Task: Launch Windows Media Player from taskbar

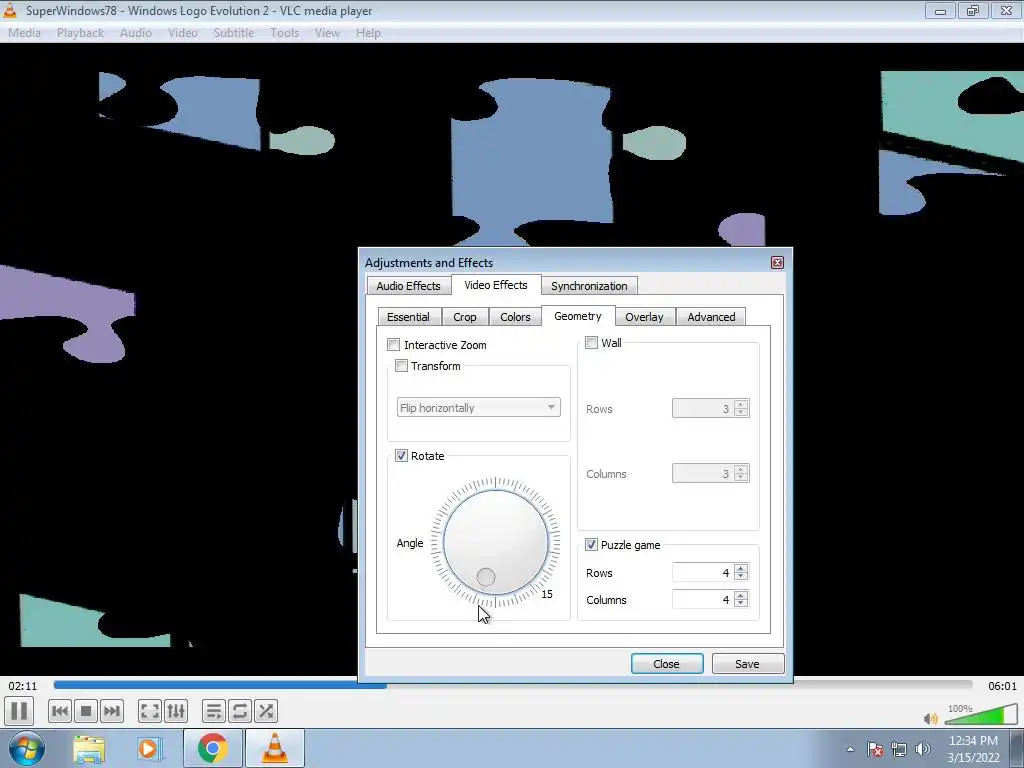Action: [x=148, y=749]
